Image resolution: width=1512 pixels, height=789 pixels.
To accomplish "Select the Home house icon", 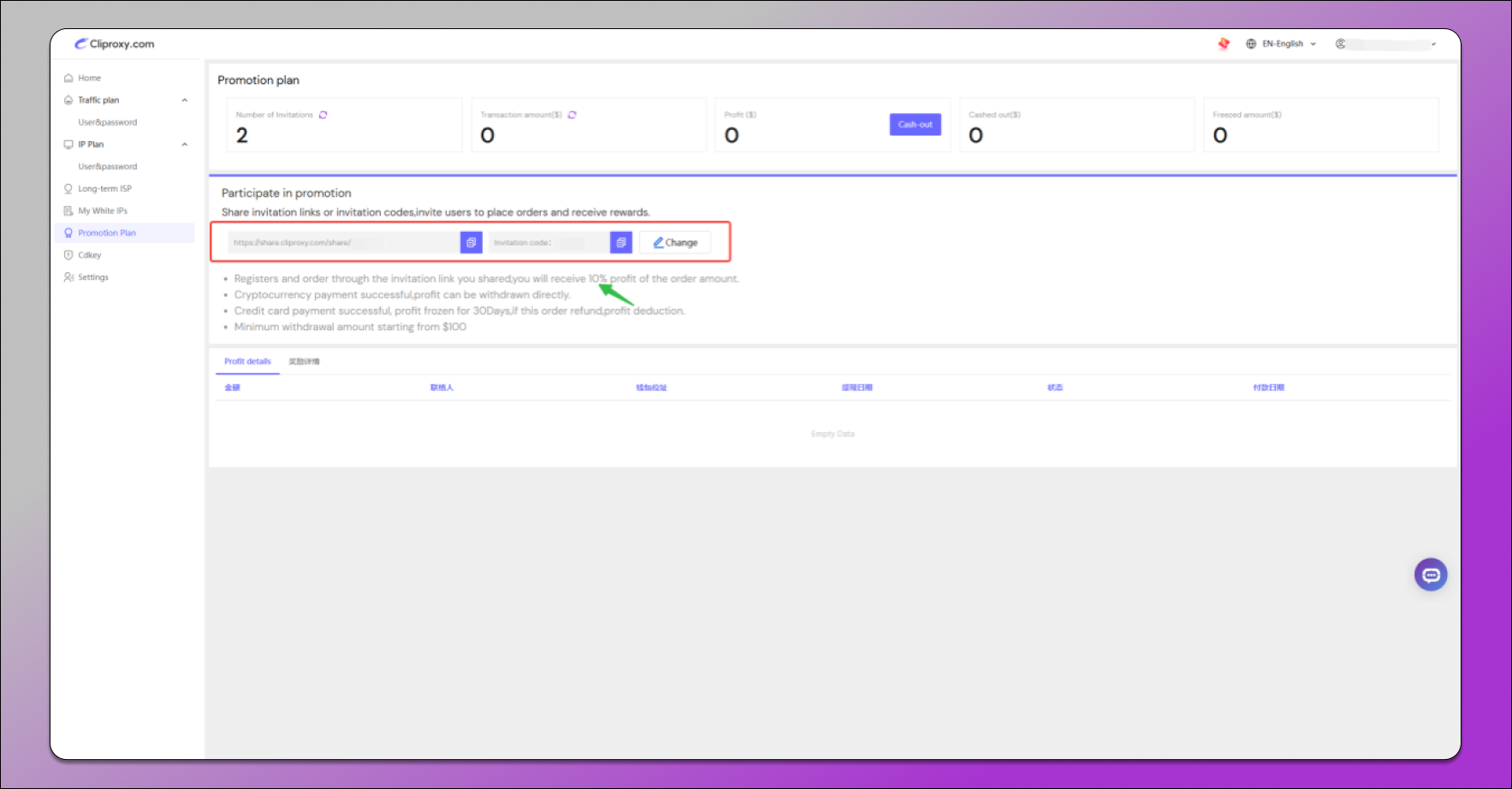I will pyautogui.click(x=68, y=78).
